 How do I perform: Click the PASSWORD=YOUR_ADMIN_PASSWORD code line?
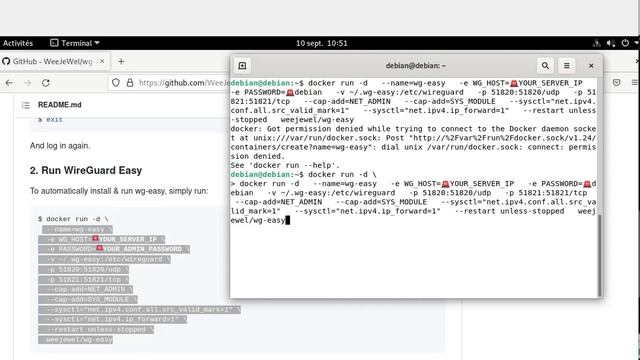coord(114,249)
